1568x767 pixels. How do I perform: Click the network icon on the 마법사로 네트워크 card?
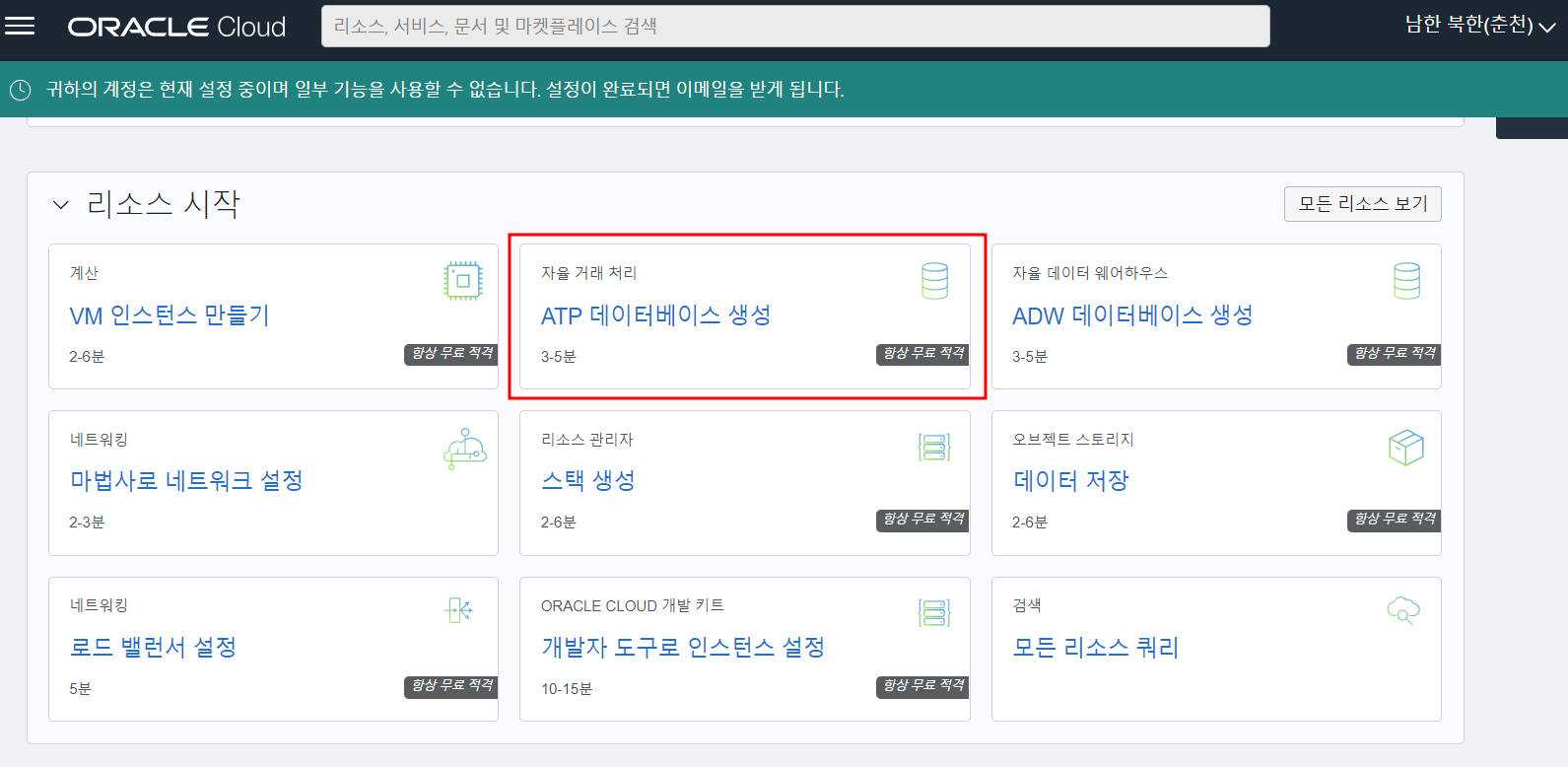(x=464, y=449)
